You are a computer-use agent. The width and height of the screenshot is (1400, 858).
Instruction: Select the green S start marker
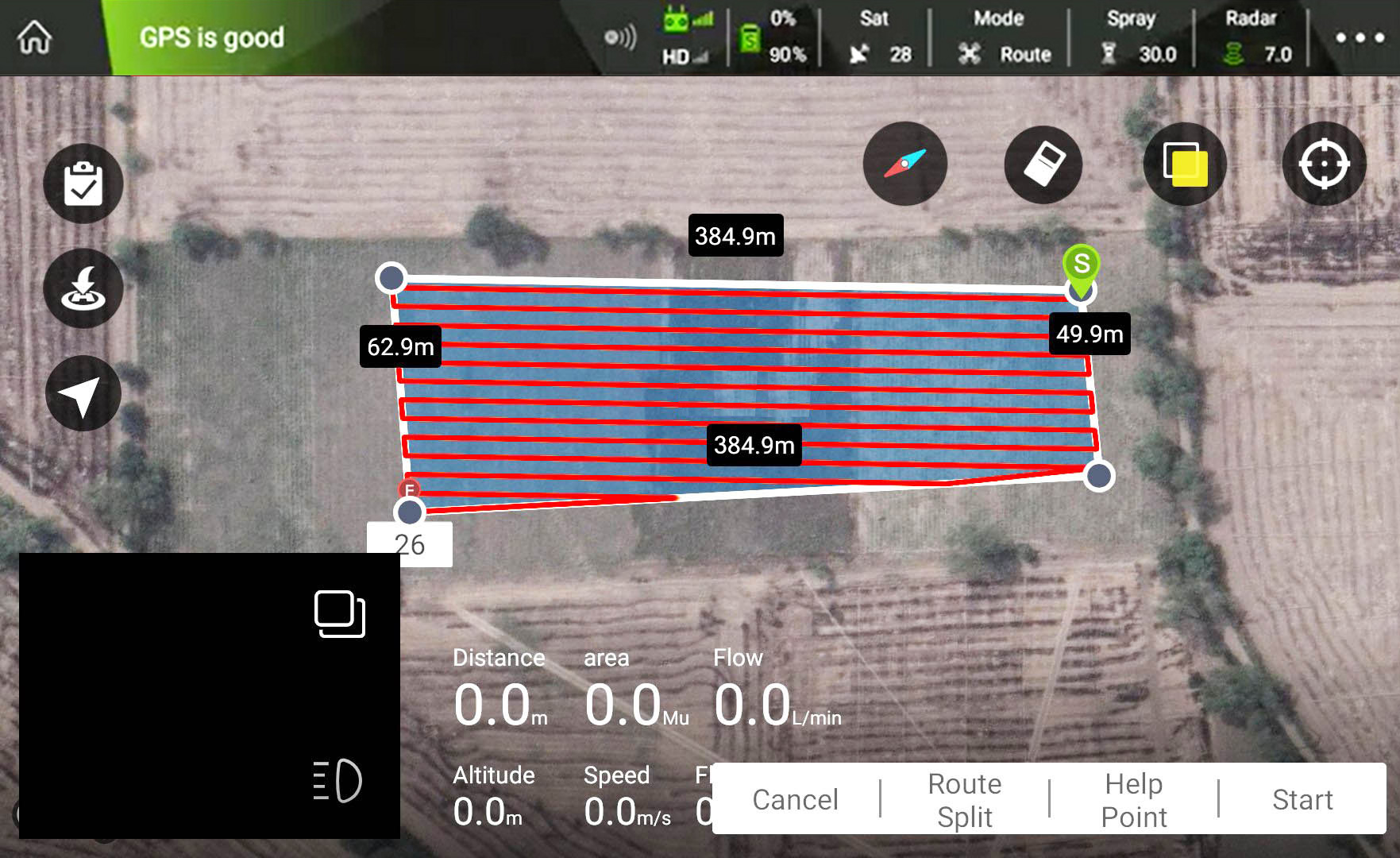click(x=1081, y=270)
